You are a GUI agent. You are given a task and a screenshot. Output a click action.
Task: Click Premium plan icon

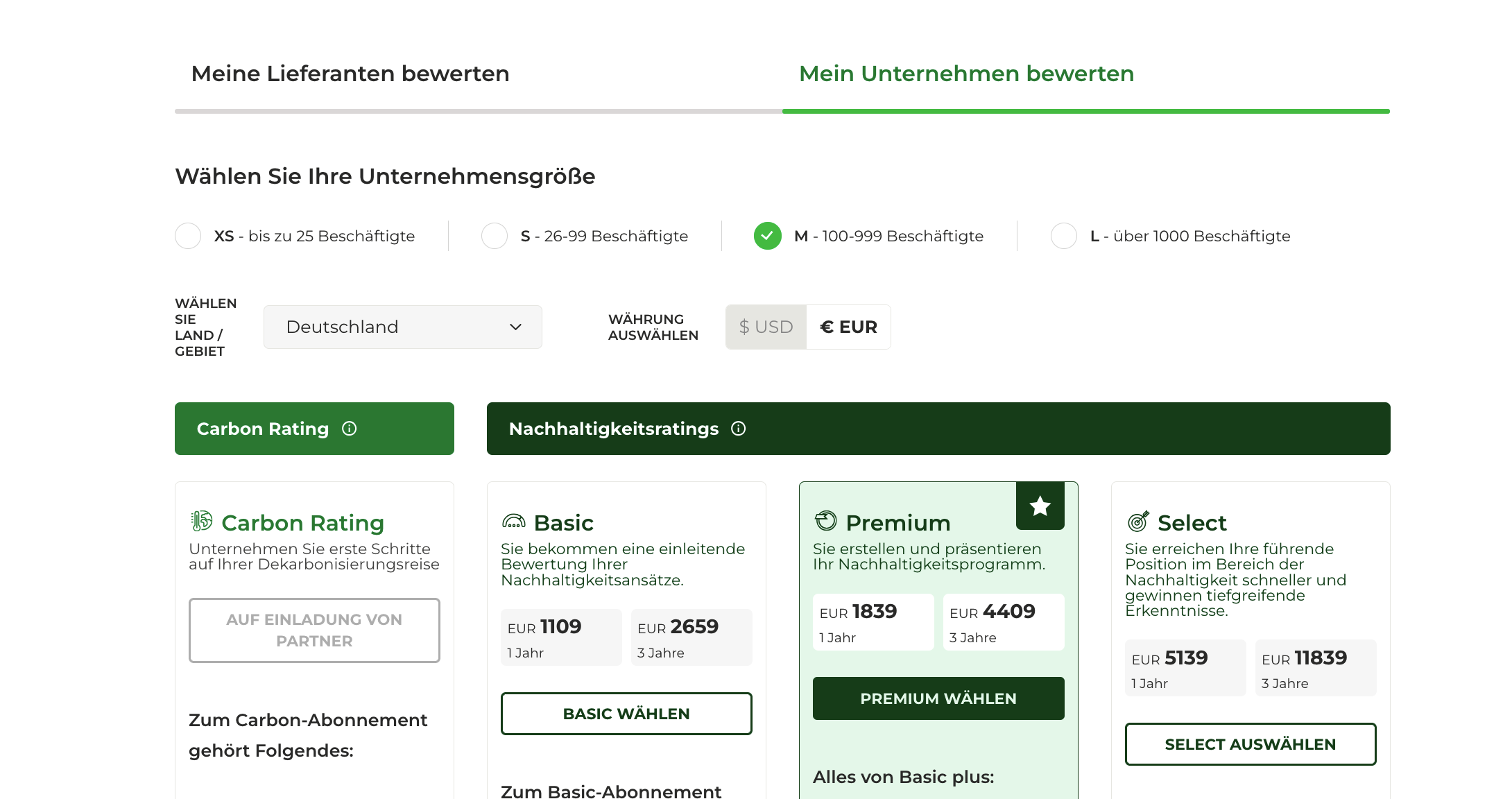coord(826,520)
